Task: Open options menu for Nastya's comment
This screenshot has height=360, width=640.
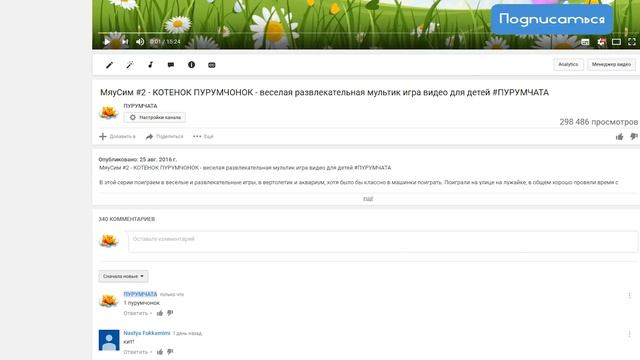Action: tap(629, 334)
